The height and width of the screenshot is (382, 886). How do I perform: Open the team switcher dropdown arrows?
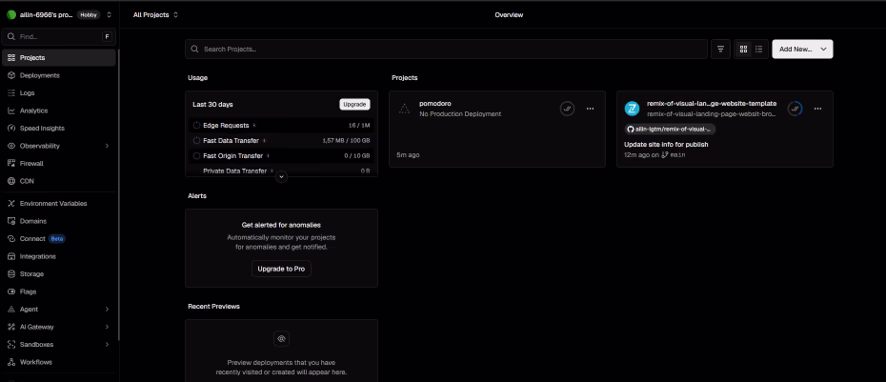coord(109,15)
